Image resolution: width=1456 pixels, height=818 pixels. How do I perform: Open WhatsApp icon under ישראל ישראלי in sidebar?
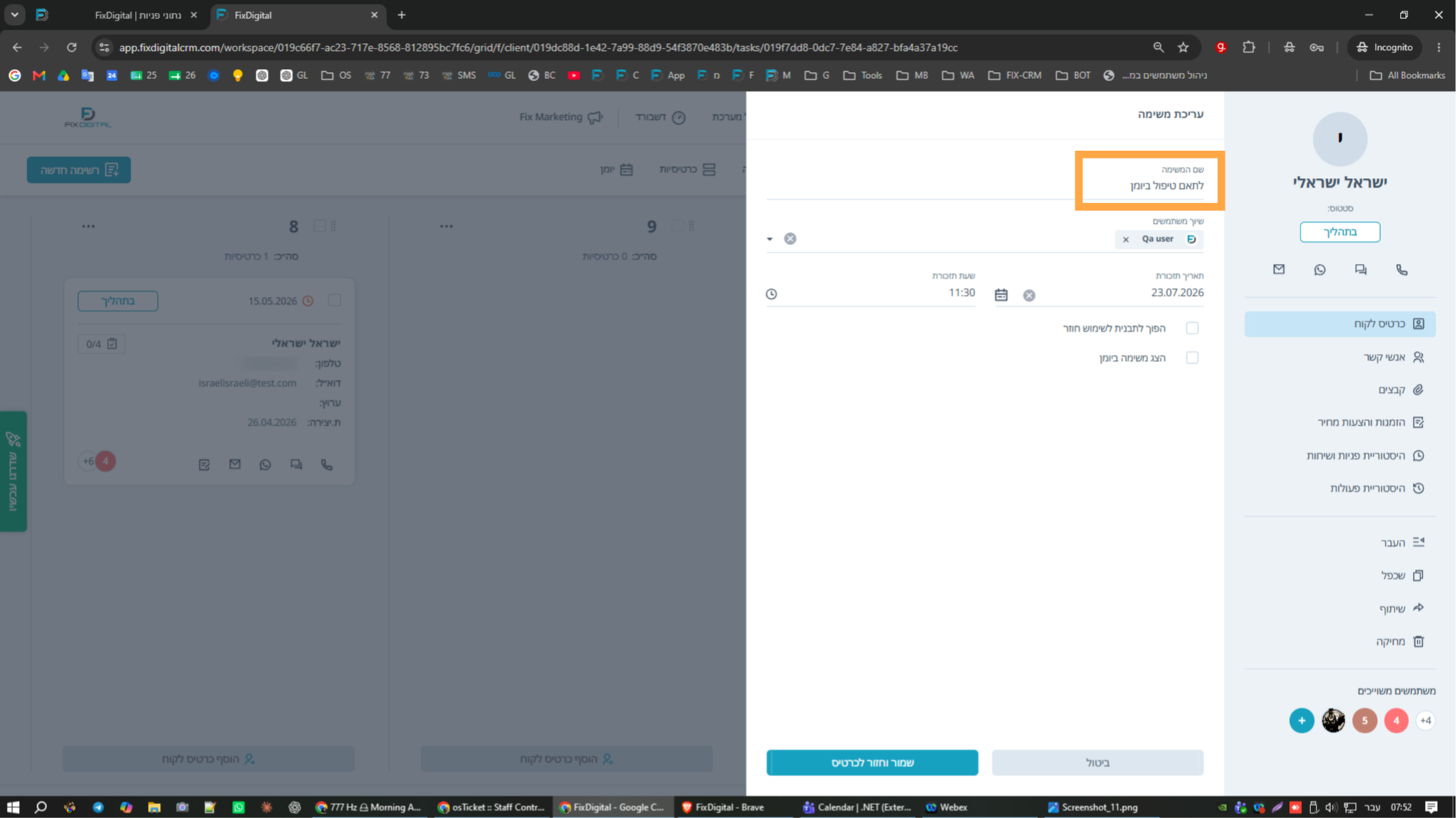[x=1319, y=270]
